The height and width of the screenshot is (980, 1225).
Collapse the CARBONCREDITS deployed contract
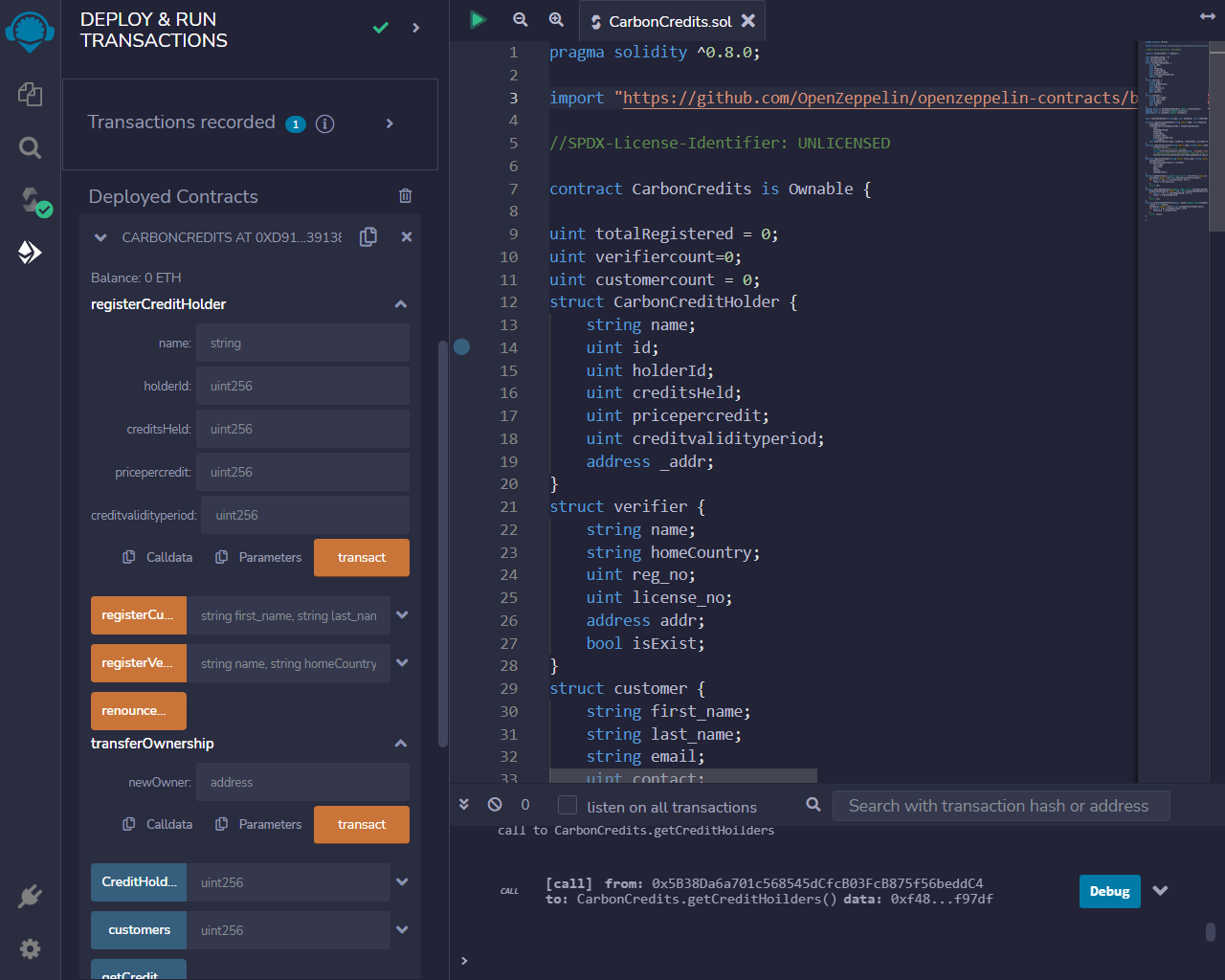(x=100, y=237)
